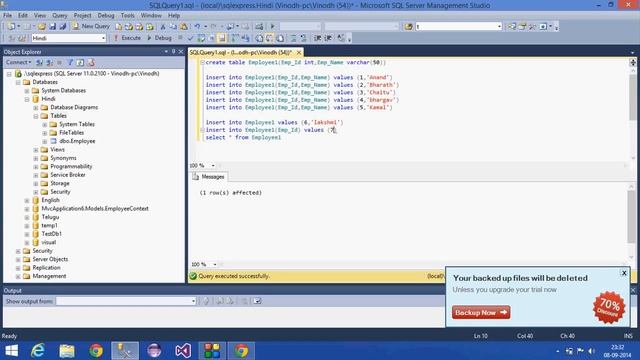Open Internet Explorer from taskbar

pos(38,351)
